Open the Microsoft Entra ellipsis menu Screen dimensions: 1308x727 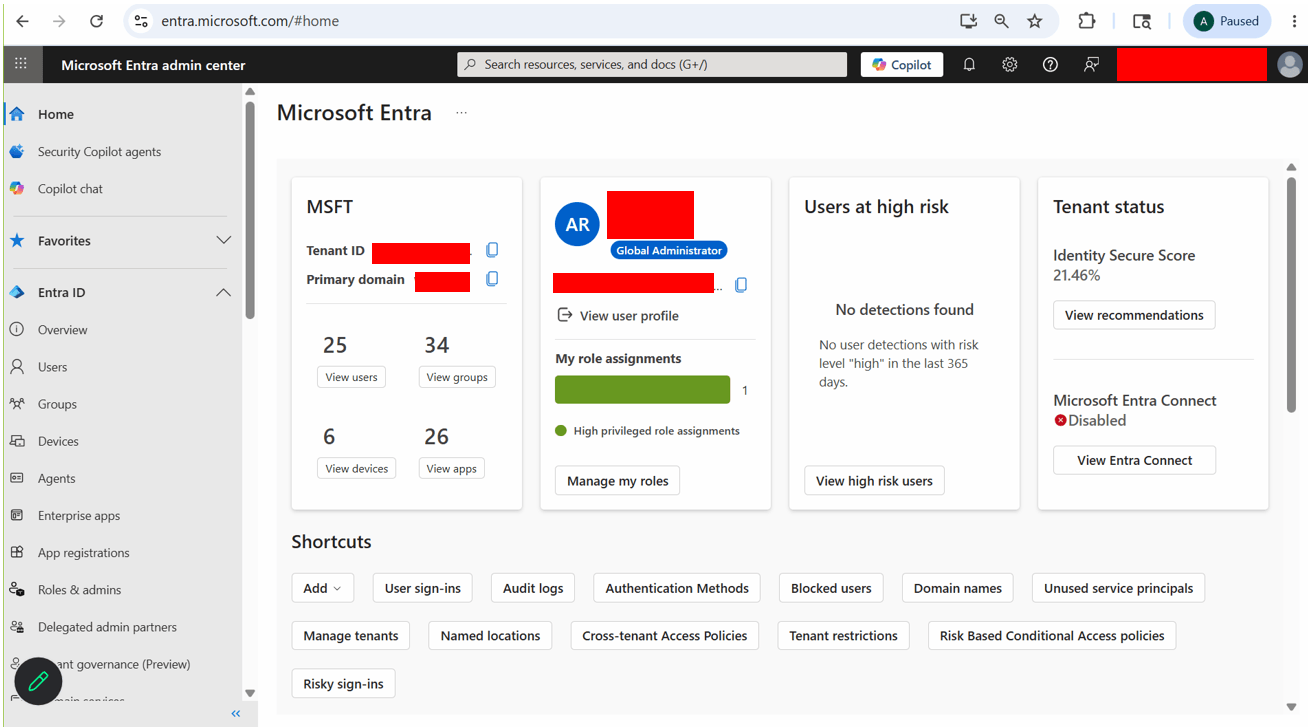[x=461, y=113]
